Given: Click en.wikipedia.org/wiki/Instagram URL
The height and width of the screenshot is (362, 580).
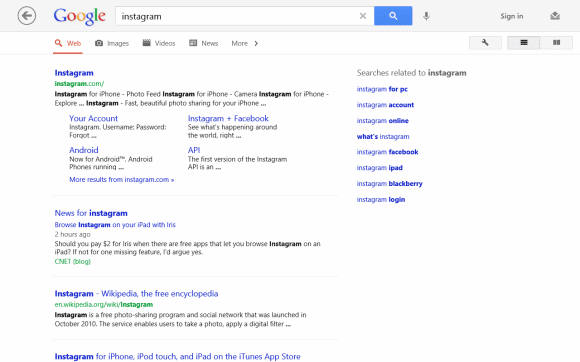Looking at the screenshot, I should pyautogui.click(x=104, y=305).
